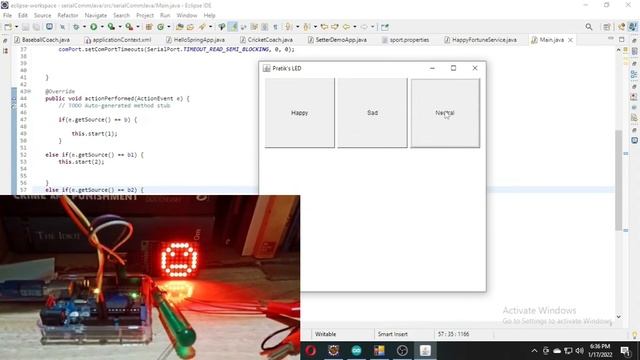This screenshot has width=640, height=360.
Task: Open the Project menu
Action: coord(145,15)
